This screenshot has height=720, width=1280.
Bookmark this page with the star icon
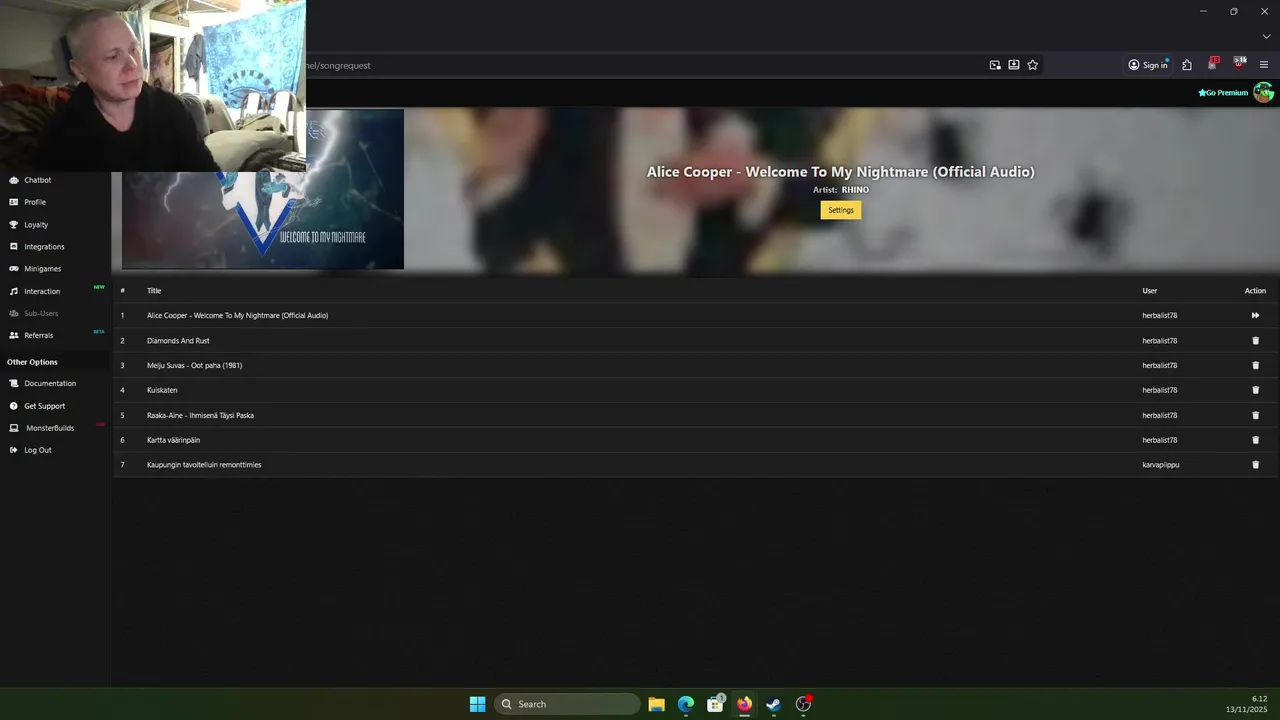pyautogui.click(x=1033, y=65)
